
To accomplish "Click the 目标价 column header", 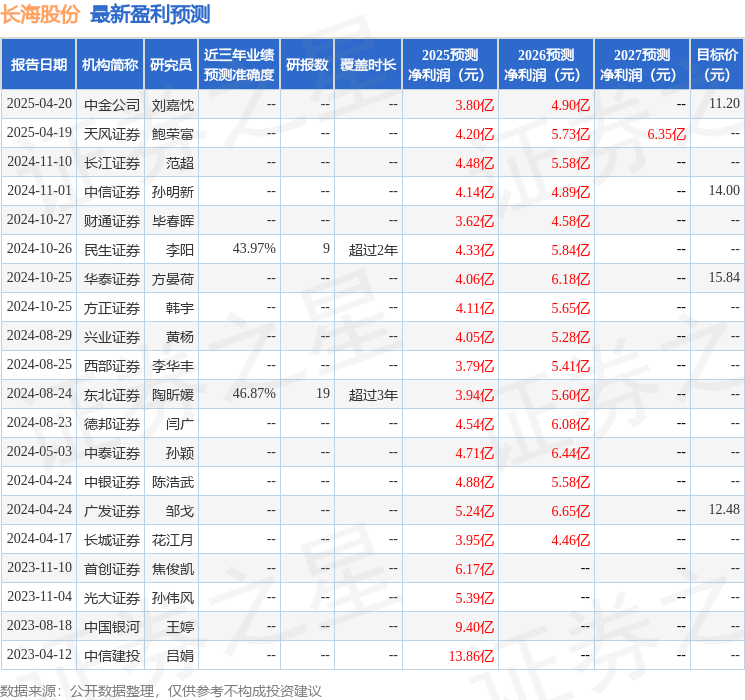I will (x=717, y=65).
